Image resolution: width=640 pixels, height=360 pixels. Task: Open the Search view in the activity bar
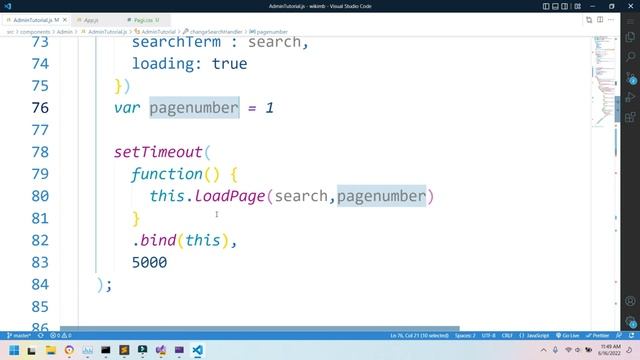click(630, 56)
